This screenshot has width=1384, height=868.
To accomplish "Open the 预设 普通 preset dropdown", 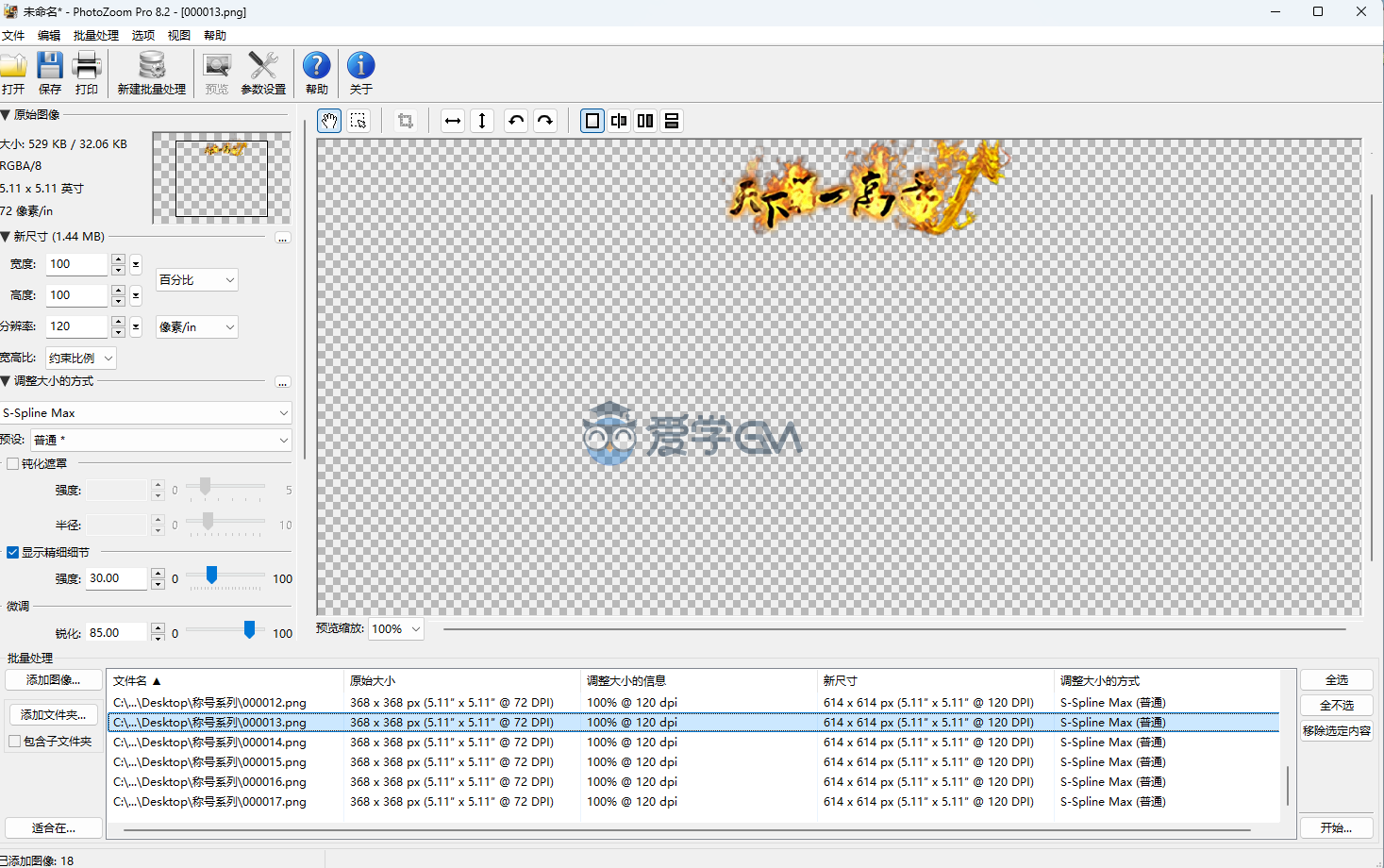I will pos(161,441).
